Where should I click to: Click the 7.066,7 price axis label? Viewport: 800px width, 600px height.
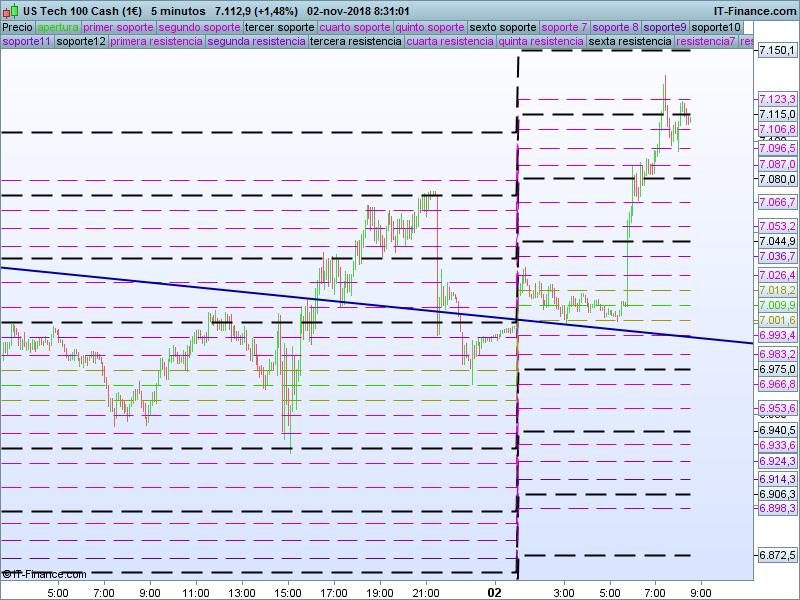[x=777, y=203]
